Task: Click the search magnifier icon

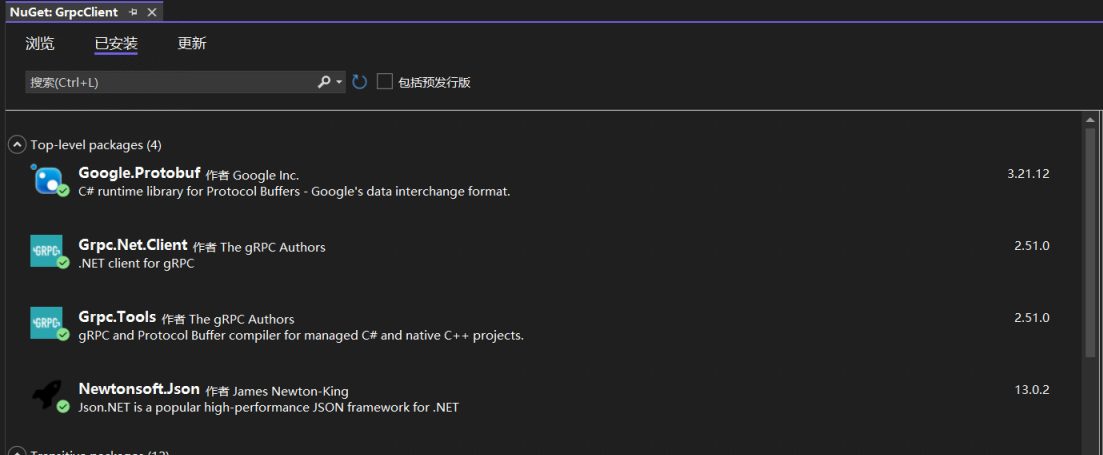Action: coord(324,82)
